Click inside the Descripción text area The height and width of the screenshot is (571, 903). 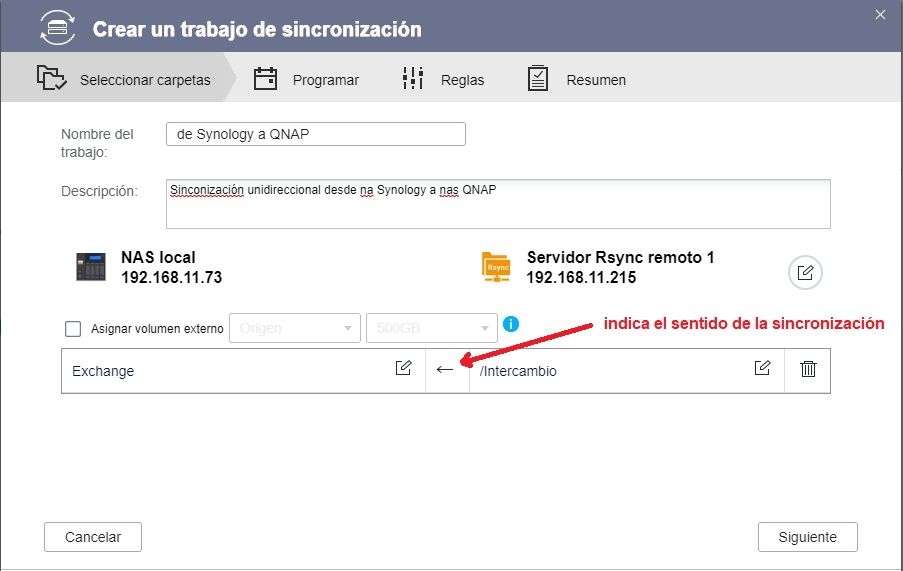(498, 204)
